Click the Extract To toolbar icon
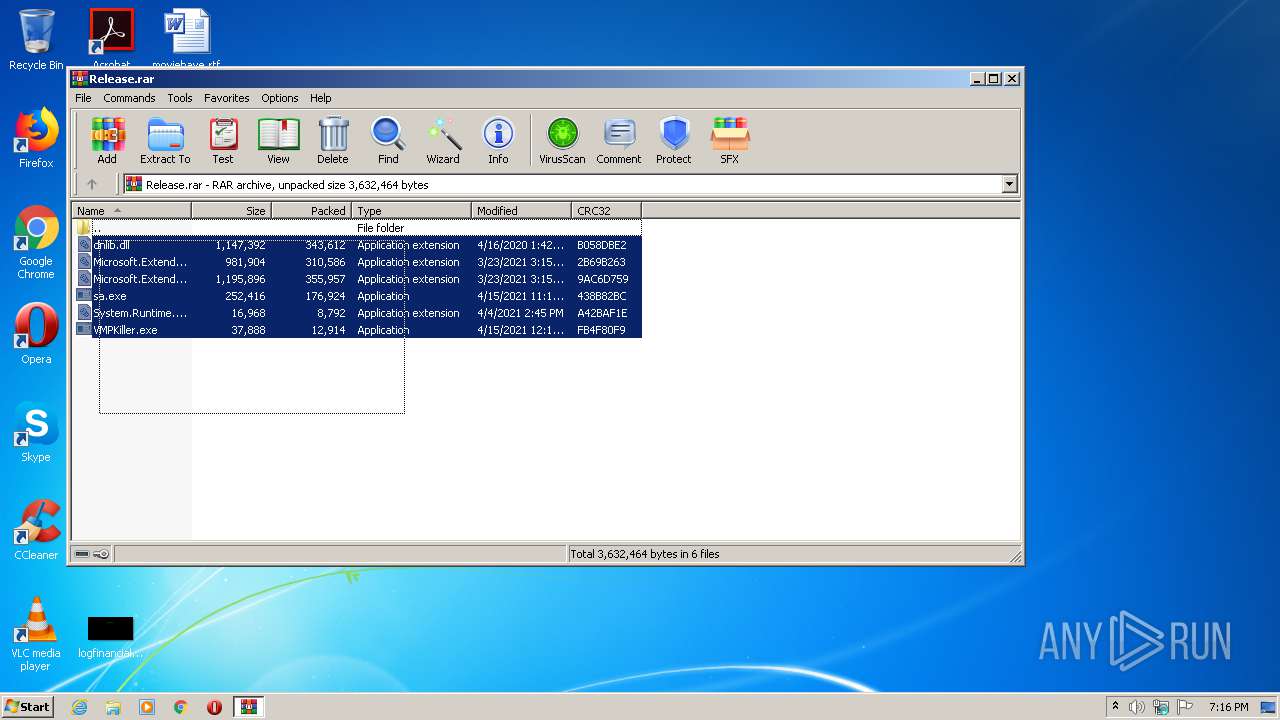This screenshot has width=1280, height=720. click(x=165, y=140)
